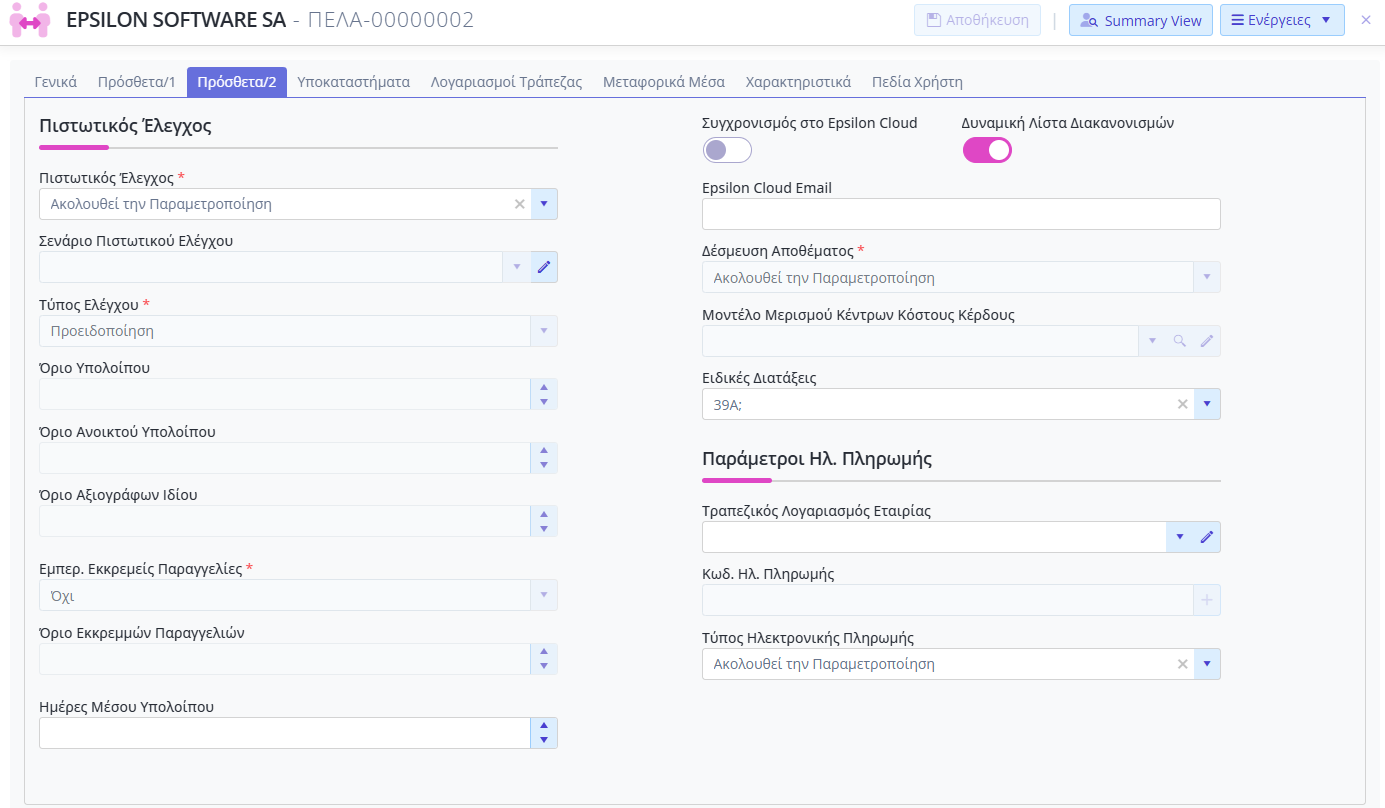Click the pencil icon beside Σενάριο Πιστωτικού Ελέγχου
The width and height of the screenshot is (1385, 808).
click(544, 267)
